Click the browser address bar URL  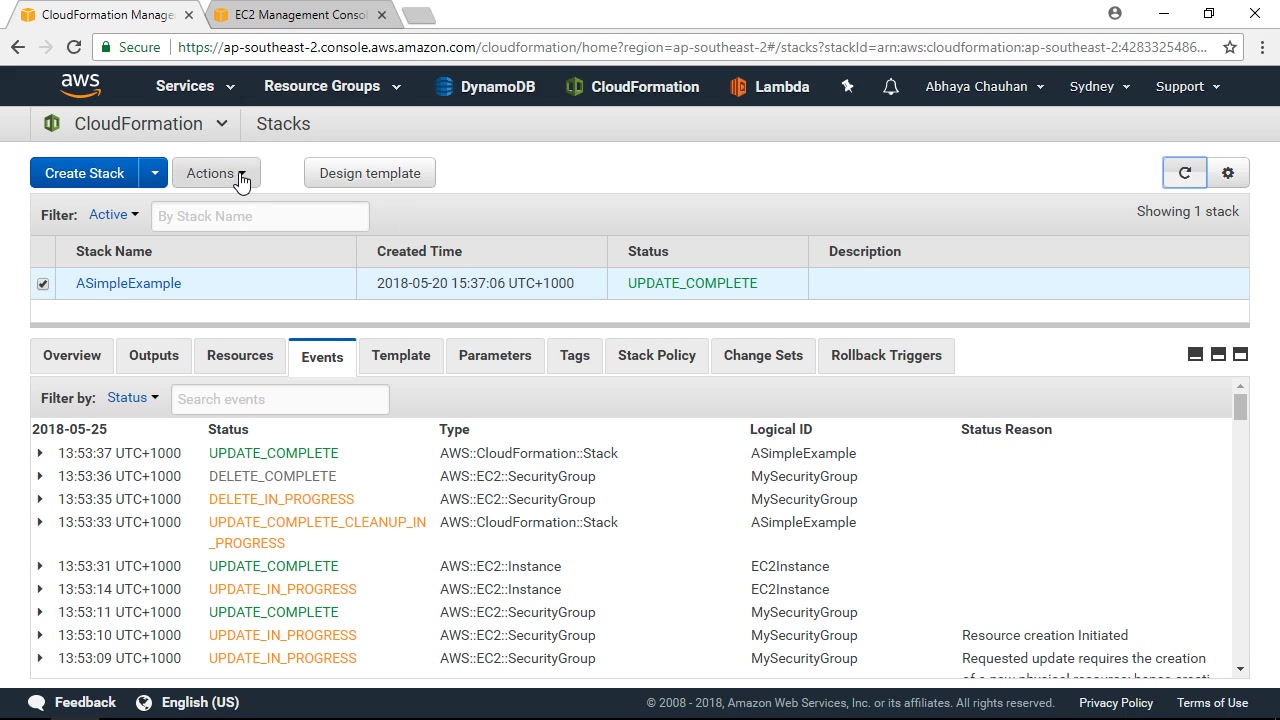pos(692,47)
